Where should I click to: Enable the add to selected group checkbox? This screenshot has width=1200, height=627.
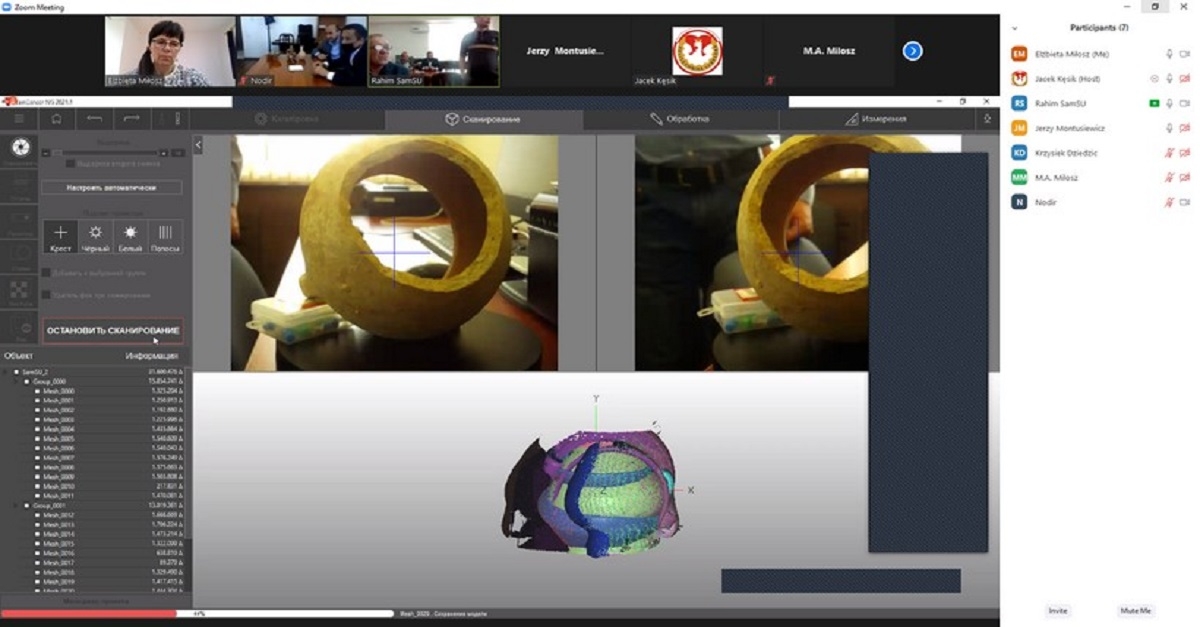(x=46, y=272)
